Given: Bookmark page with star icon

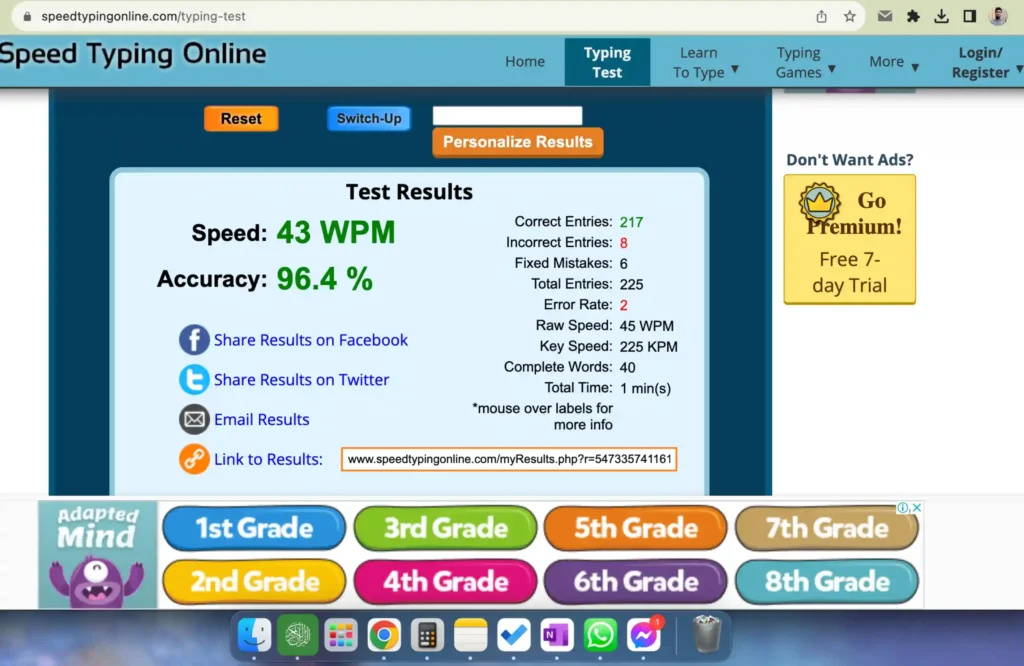Looking at the screenshot, I should point(849,16).
